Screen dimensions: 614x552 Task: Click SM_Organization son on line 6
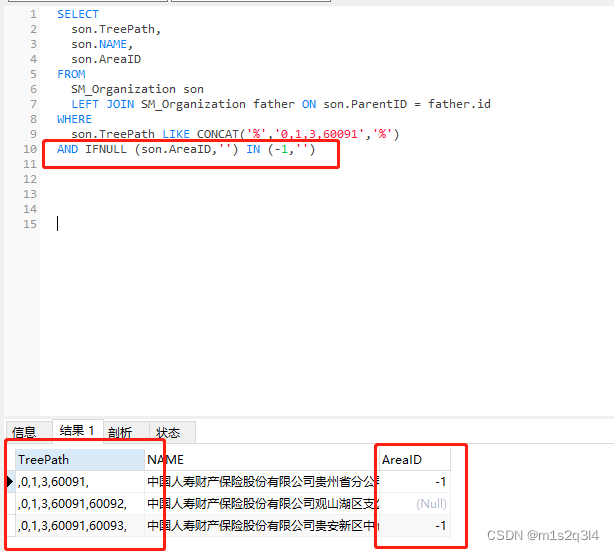tap(137, 89)
